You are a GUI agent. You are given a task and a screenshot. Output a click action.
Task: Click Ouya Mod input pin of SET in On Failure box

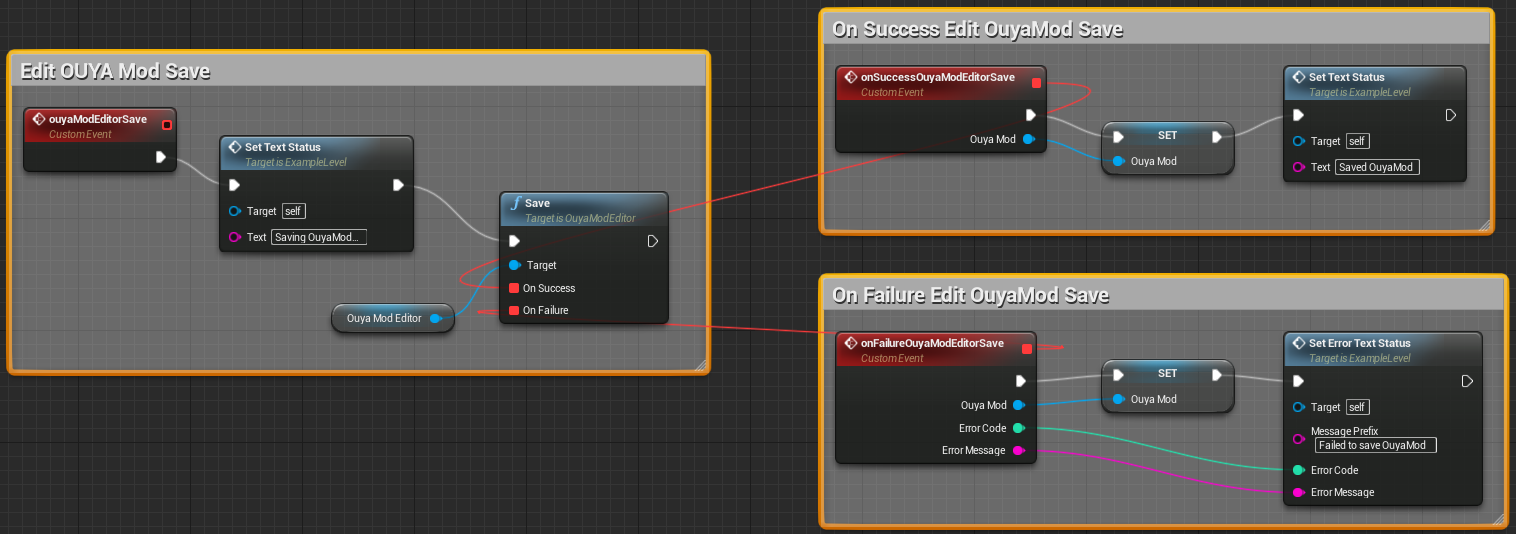point(1119,399)
